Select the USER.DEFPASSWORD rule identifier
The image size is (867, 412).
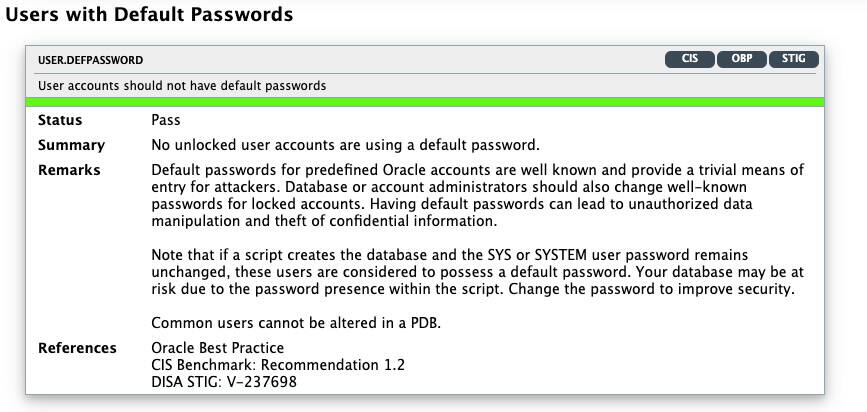[90, 60]
